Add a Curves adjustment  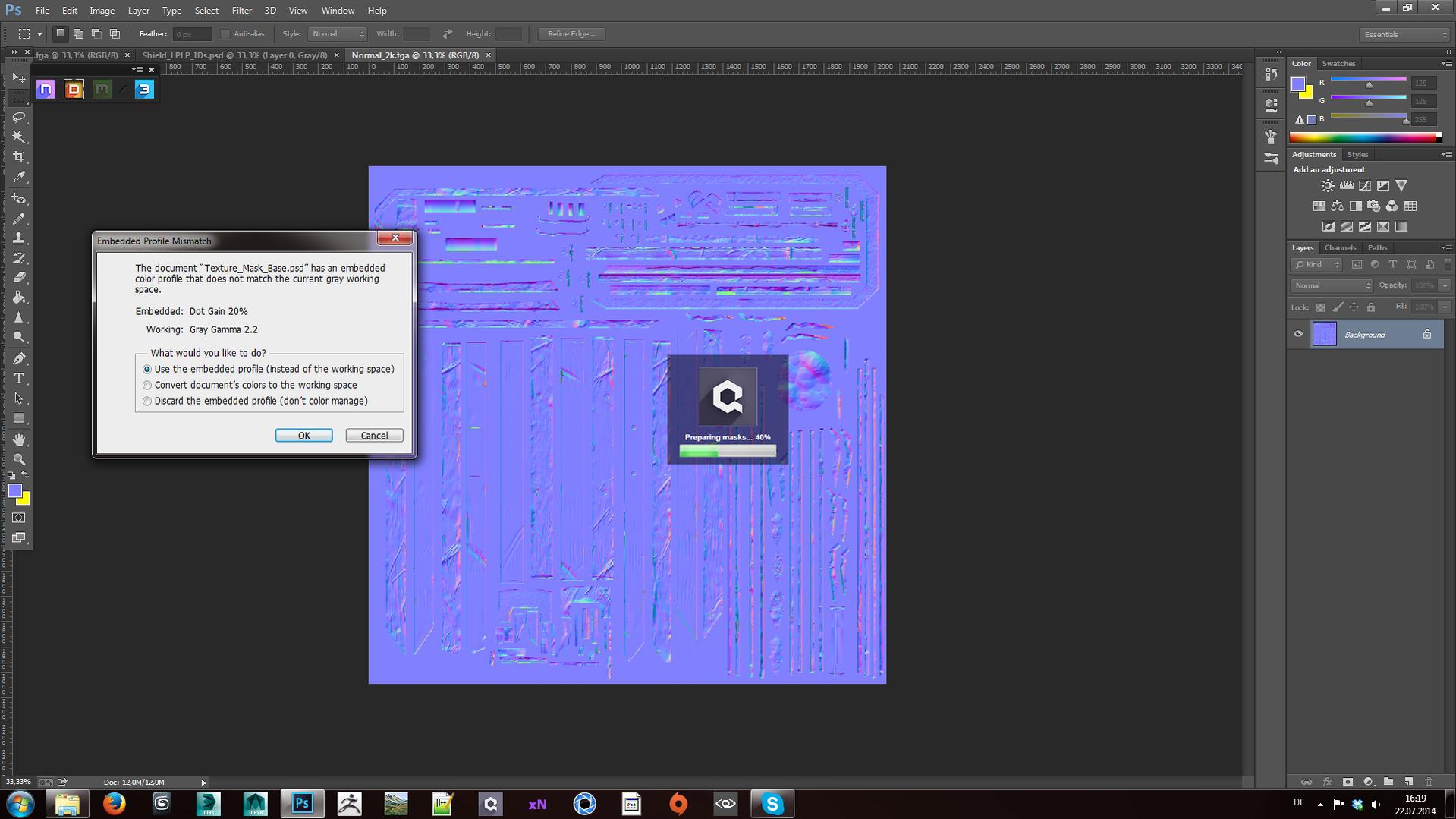point(1365,185)
